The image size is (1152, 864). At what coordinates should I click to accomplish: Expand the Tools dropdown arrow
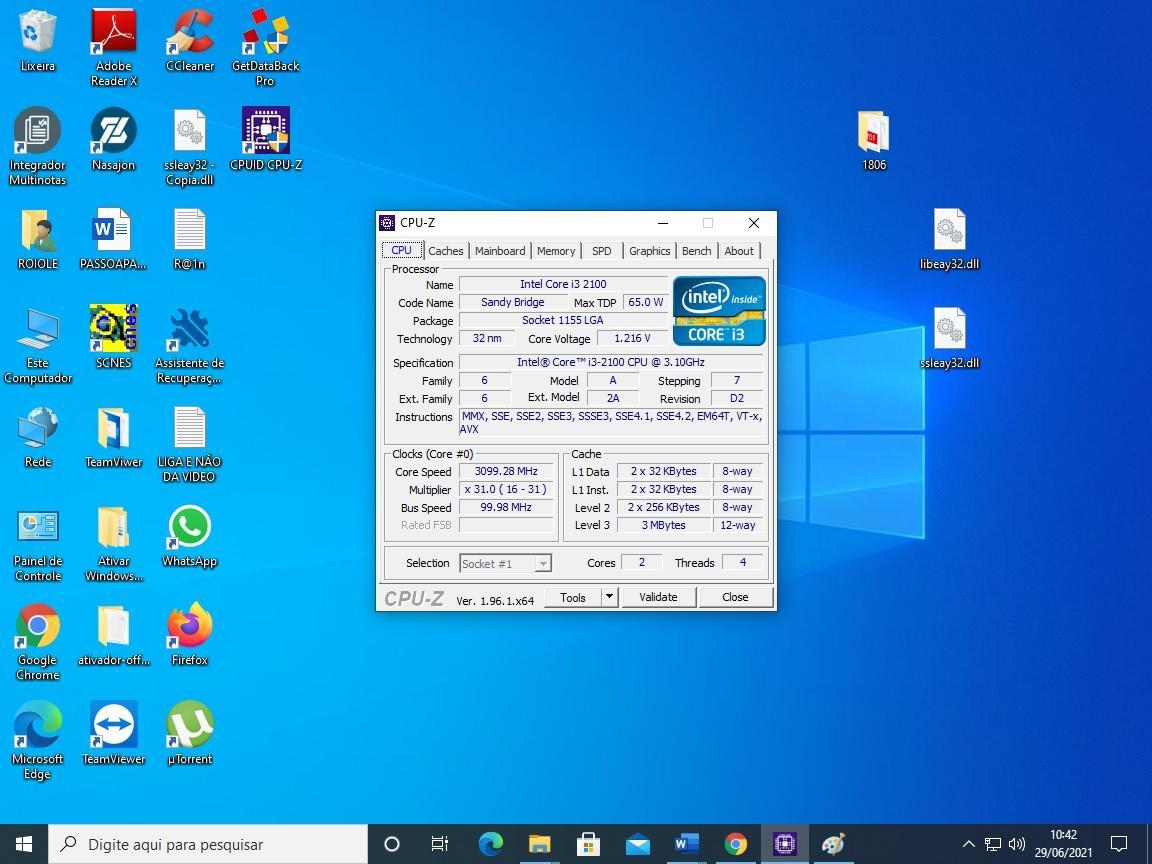tap(609, 597)
